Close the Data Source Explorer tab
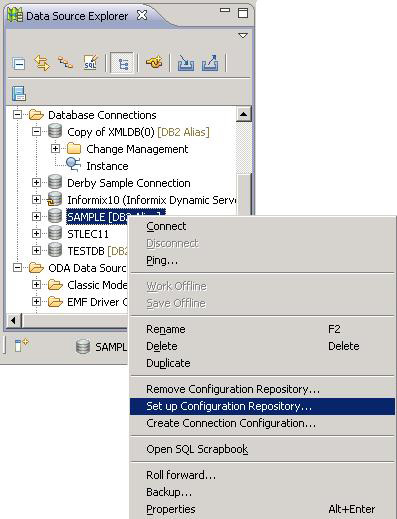Screen dimensions: 397x519 (142, 15)
